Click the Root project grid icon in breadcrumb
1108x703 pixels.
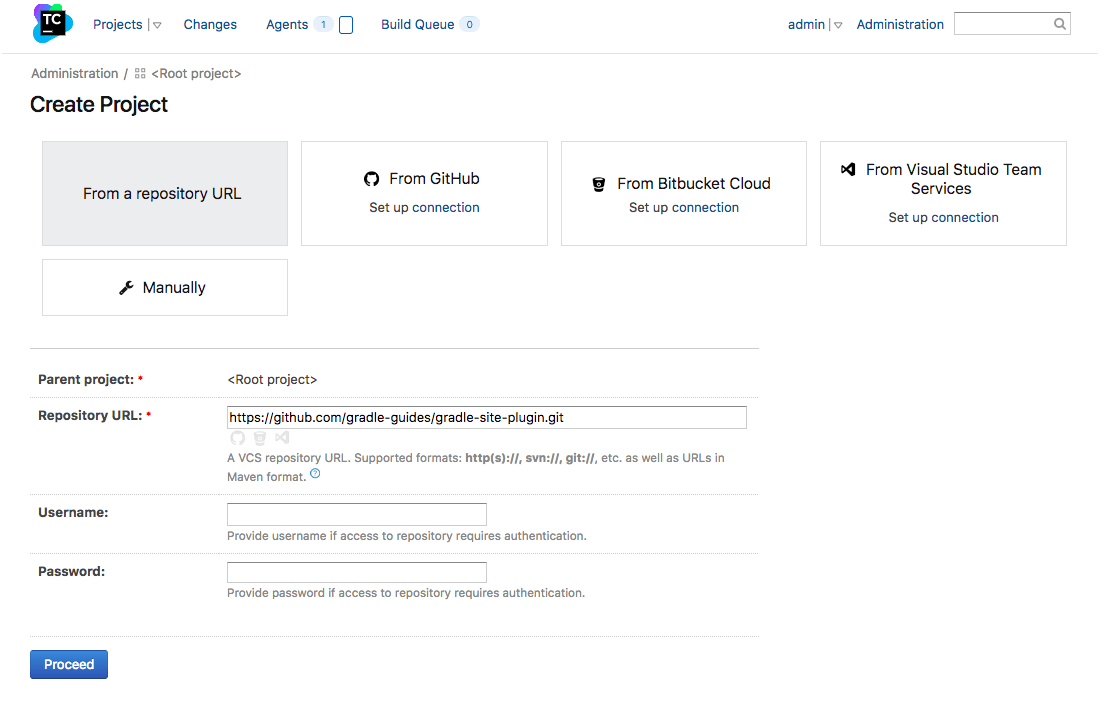(140, 74)
